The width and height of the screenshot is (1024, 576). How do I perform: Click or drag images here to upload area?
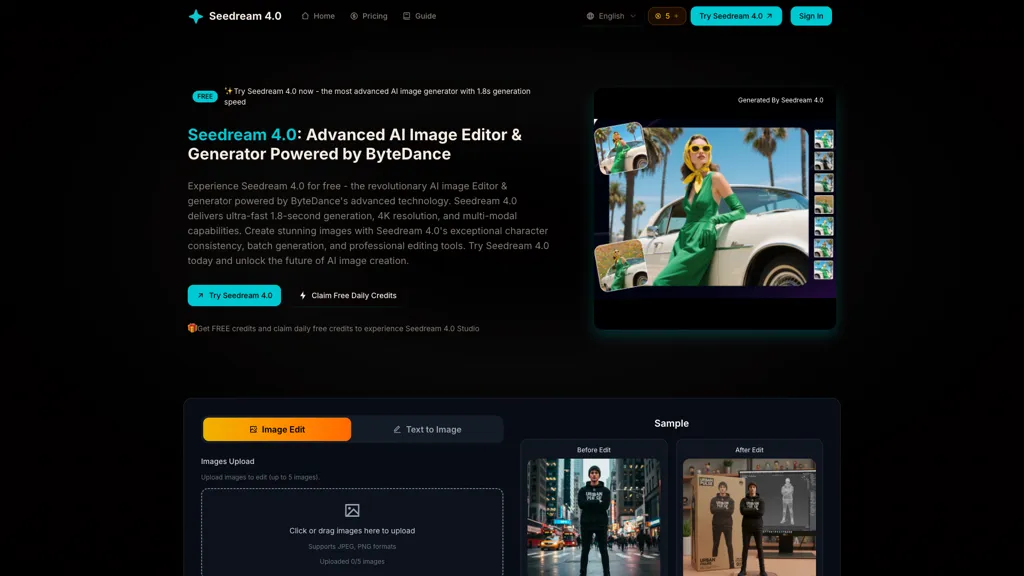coord(352,531)
